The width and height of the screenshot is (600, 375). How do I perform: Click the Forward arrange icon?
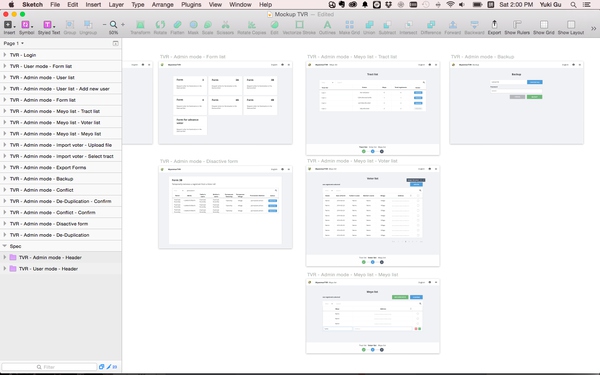click(x=453, y=25)
